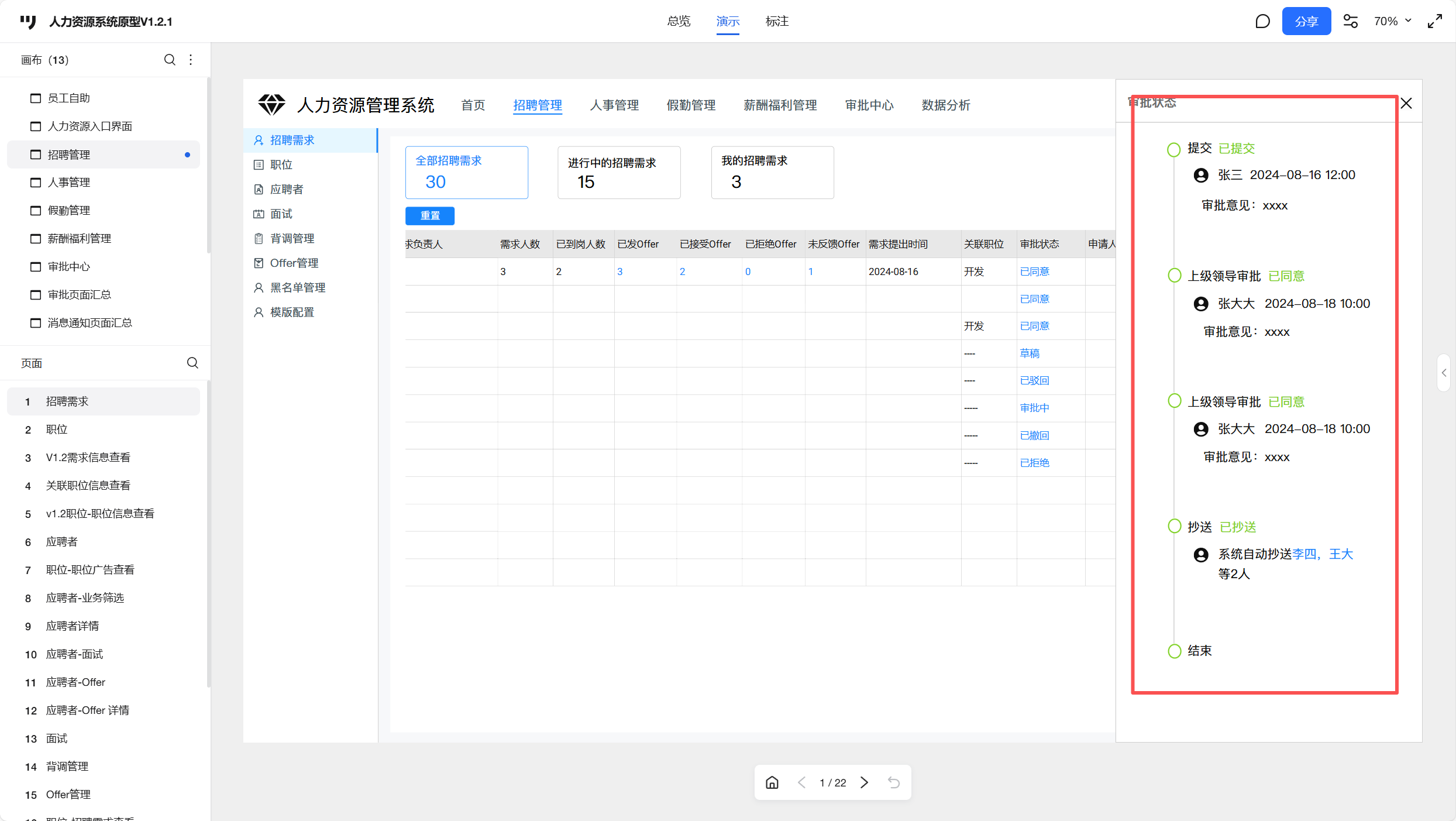
Task: Go to the home page icon
Action: coord(772,782)
